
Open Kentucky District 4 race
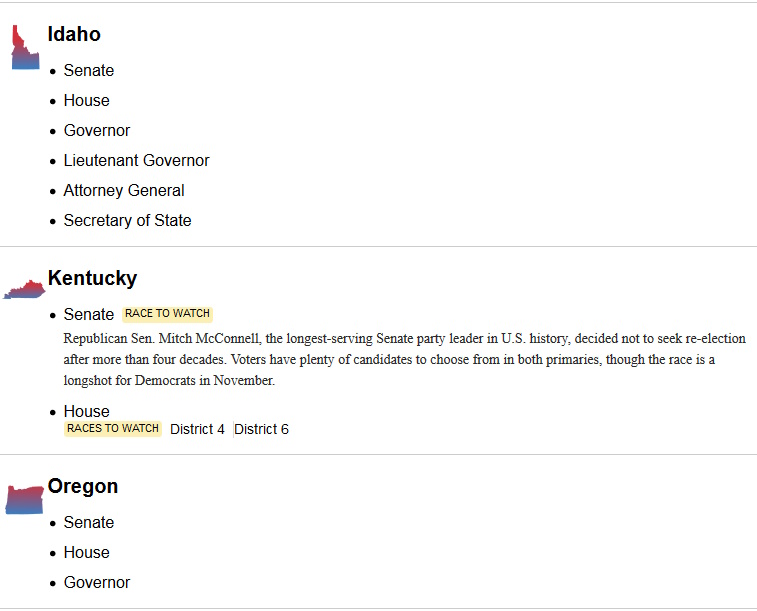(197, 429)
